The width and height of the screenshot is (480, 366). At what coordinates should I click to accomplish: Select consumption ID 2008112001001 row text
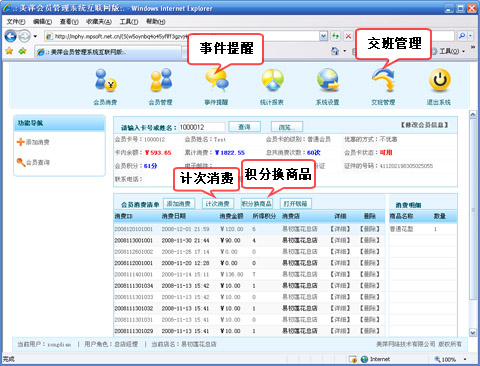(x=134, y=263)
